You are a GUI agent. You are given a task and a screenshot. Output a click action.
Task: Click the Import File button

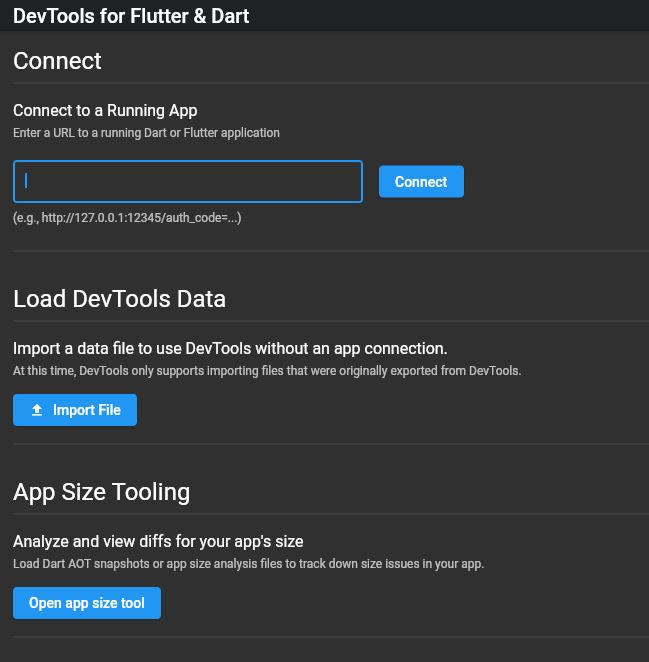pos(75,410)
